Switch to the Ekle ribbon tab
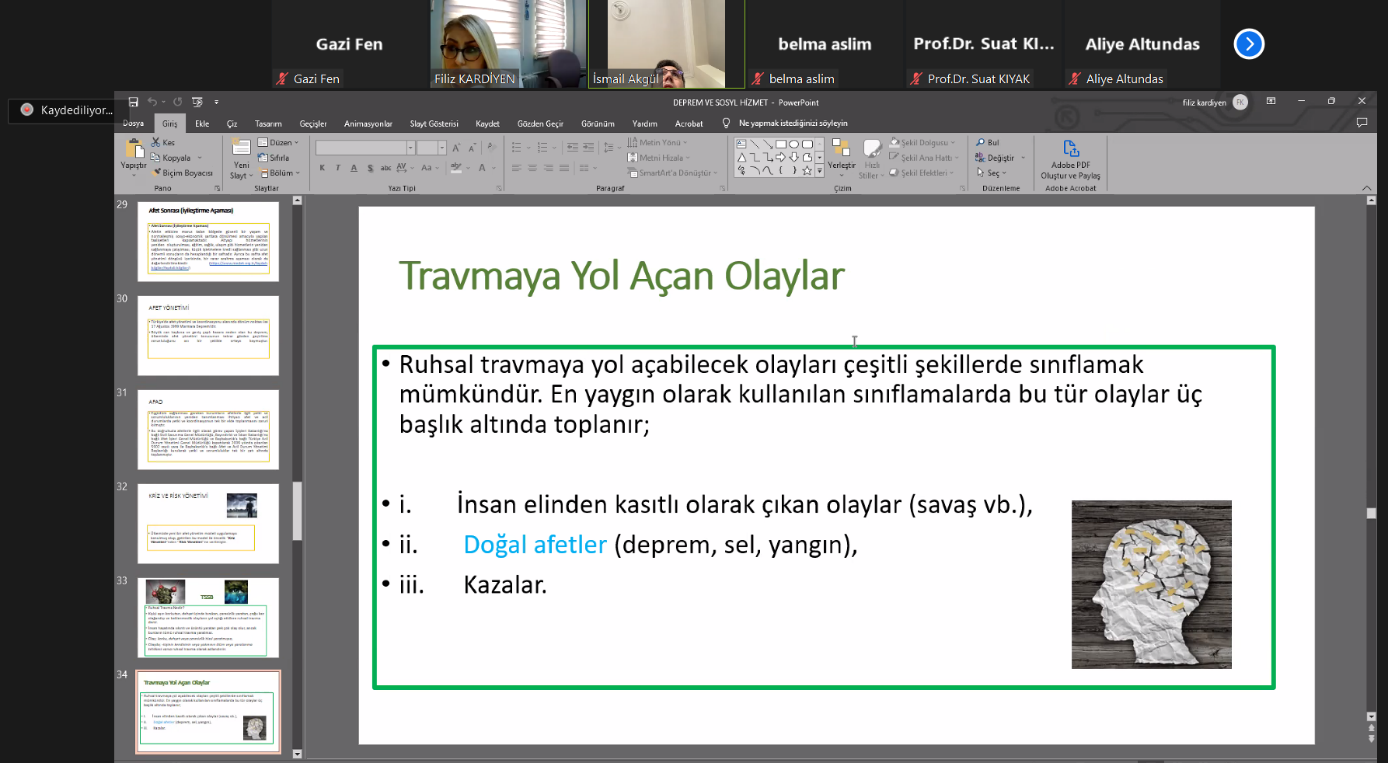Image resolution: width=1388 pixels, height=763 pixels. [x=202, y=124]
